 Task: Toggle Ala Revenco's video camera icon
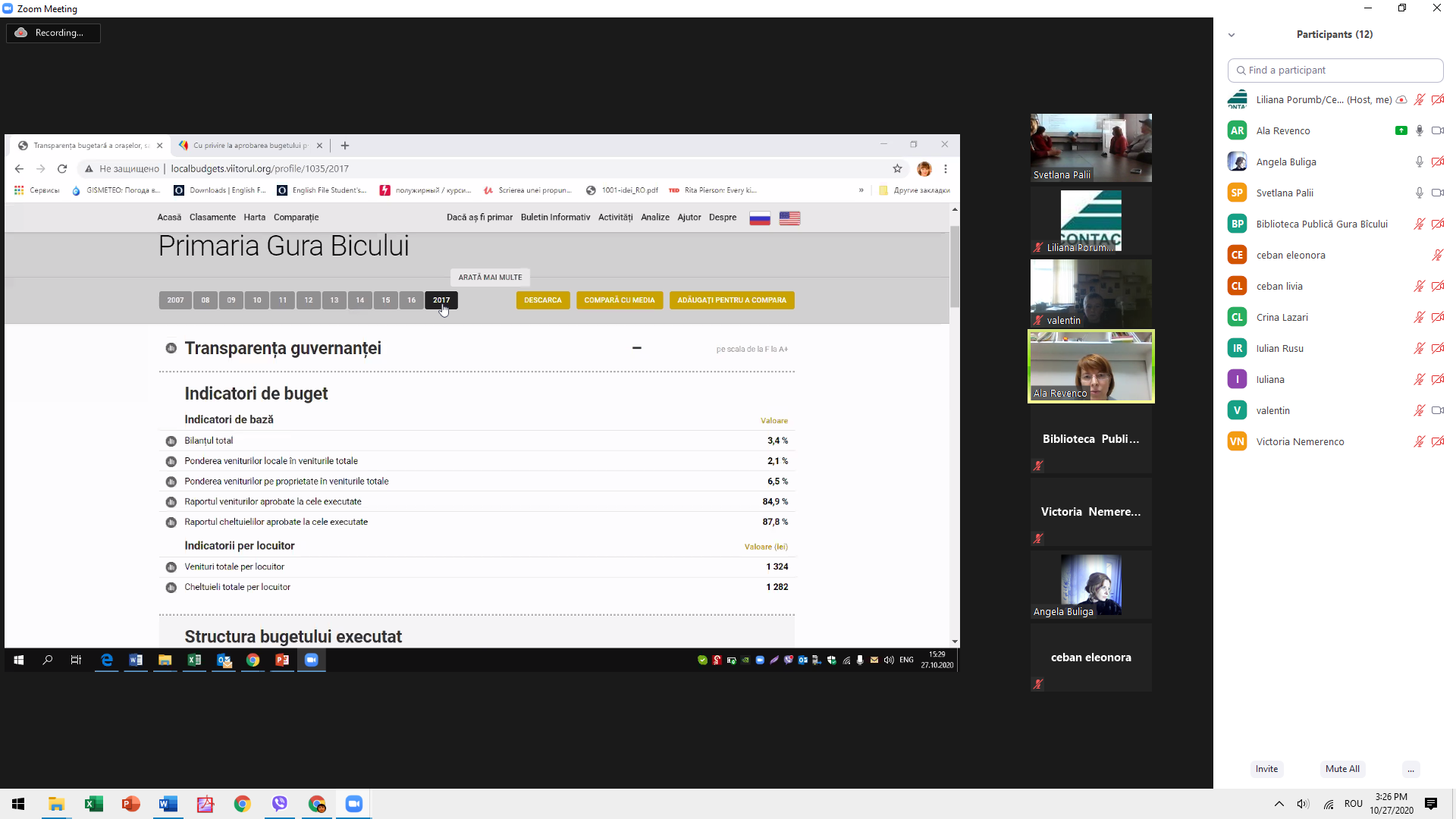point(1437,130)
